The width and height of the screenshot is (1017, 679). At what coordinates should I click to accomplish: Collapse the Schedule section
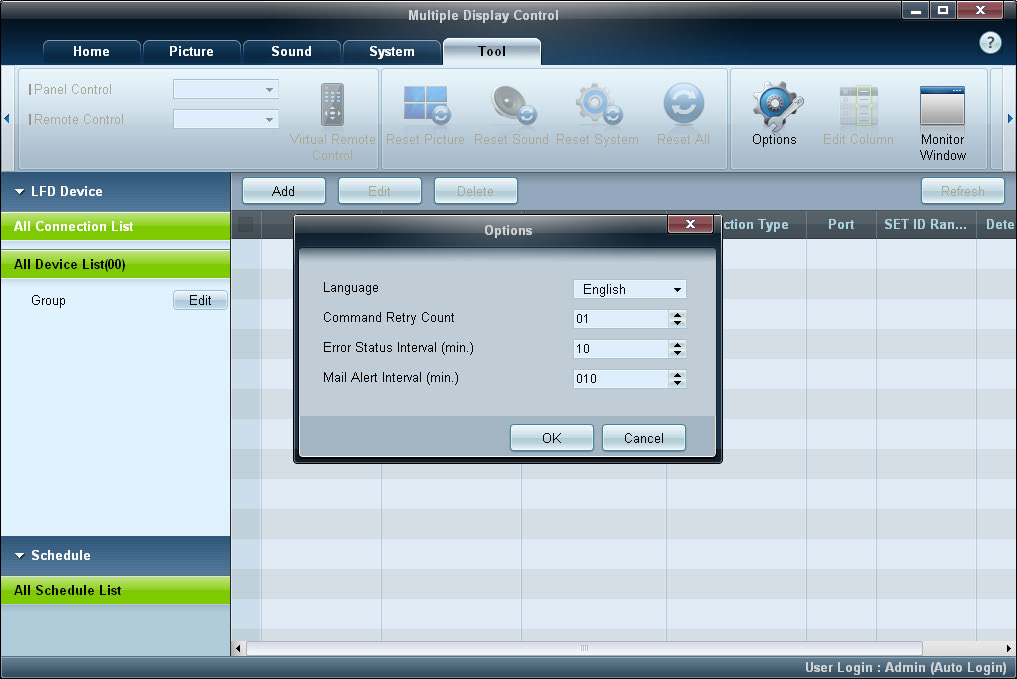pos(19,556)
